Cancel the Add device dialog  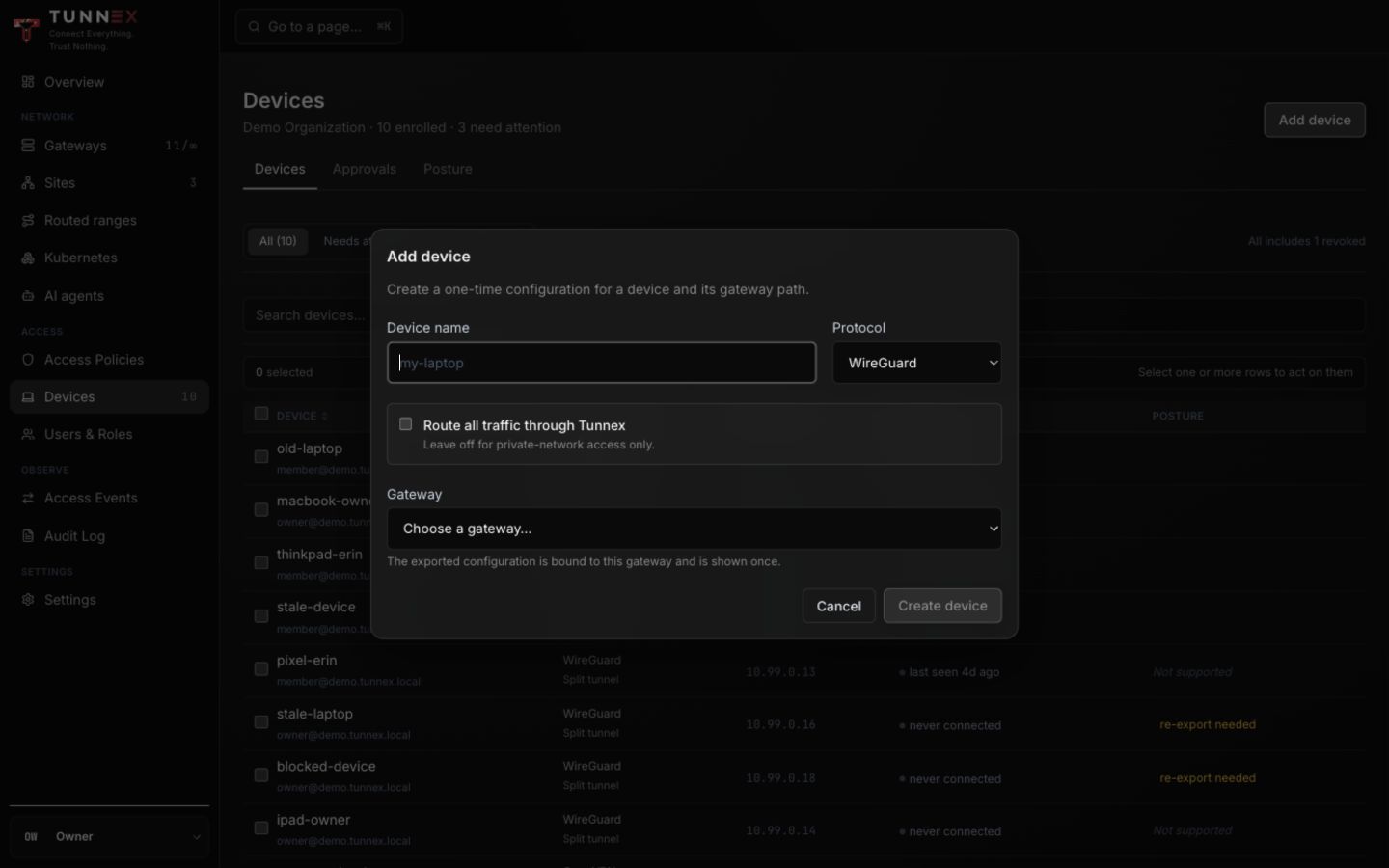point(839,606)
